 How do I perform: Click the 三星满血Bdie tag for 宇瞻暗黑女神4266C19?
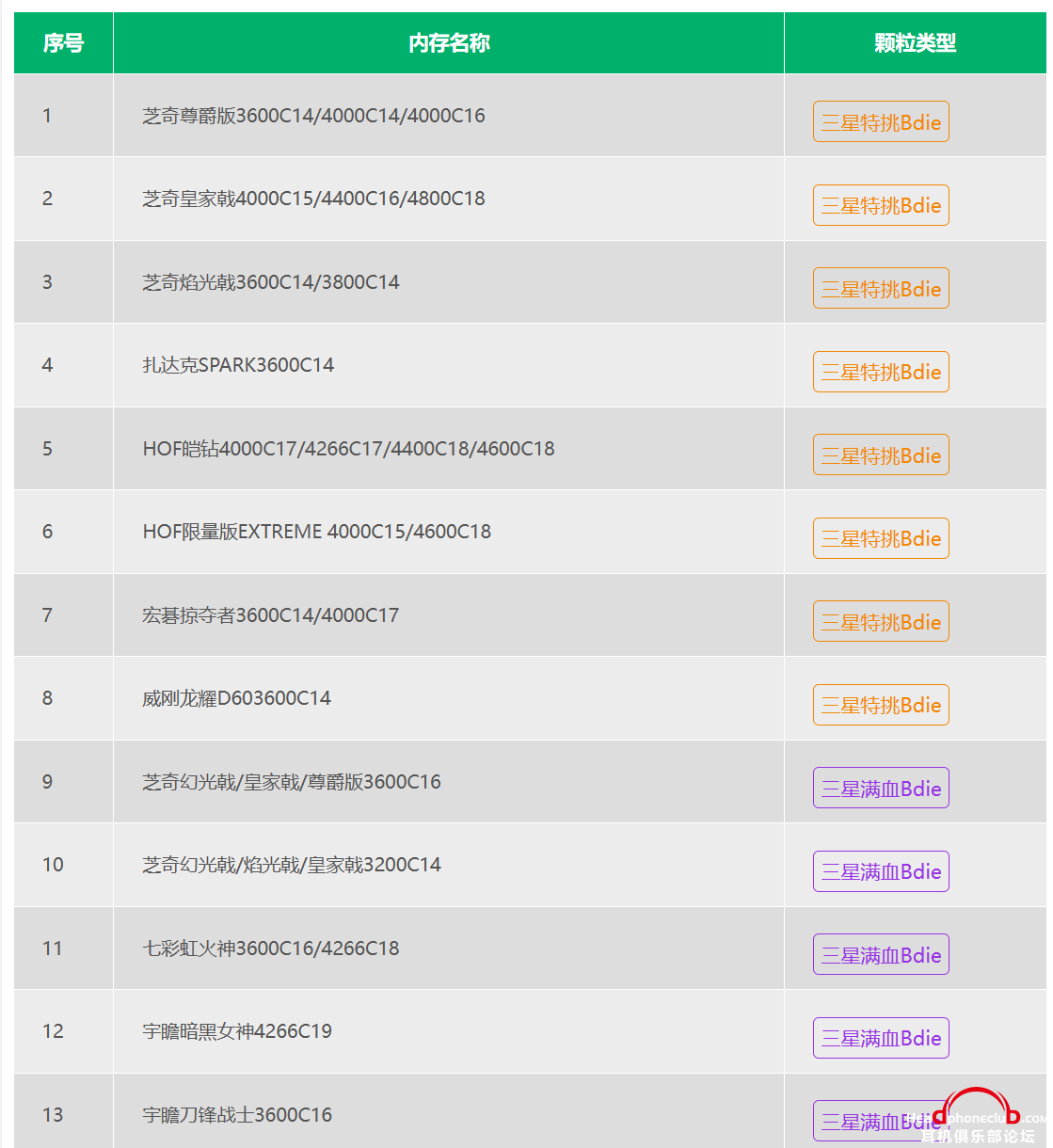(881, 1038)
